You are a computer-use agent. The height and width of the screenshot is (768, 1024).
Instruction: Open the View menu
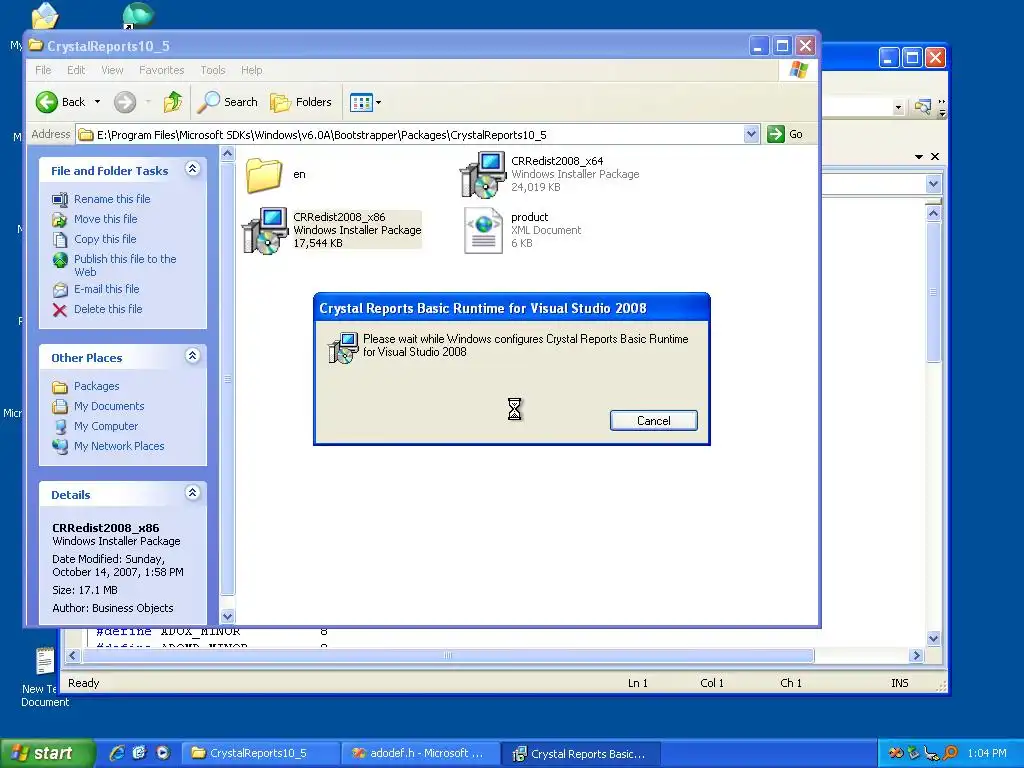click(112, 70)
